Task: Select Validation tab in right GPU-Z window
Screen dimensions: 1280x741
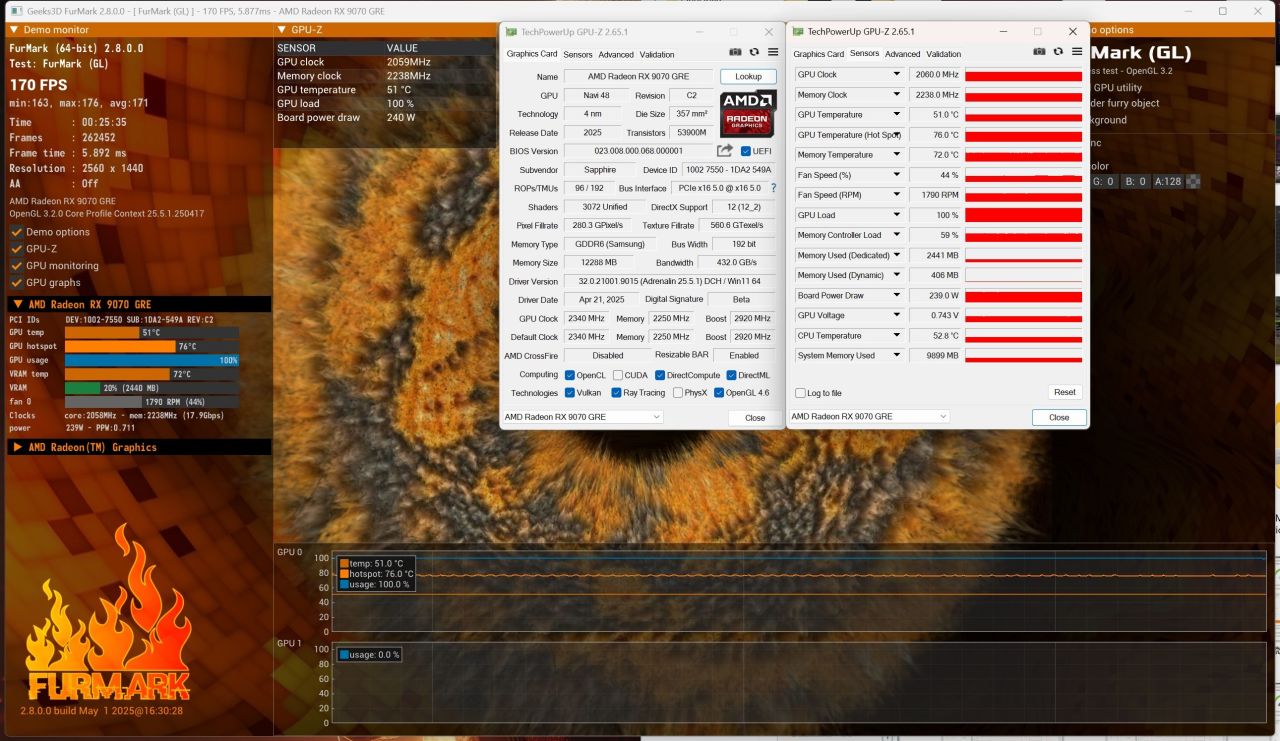Action: [x=944, y=54]
